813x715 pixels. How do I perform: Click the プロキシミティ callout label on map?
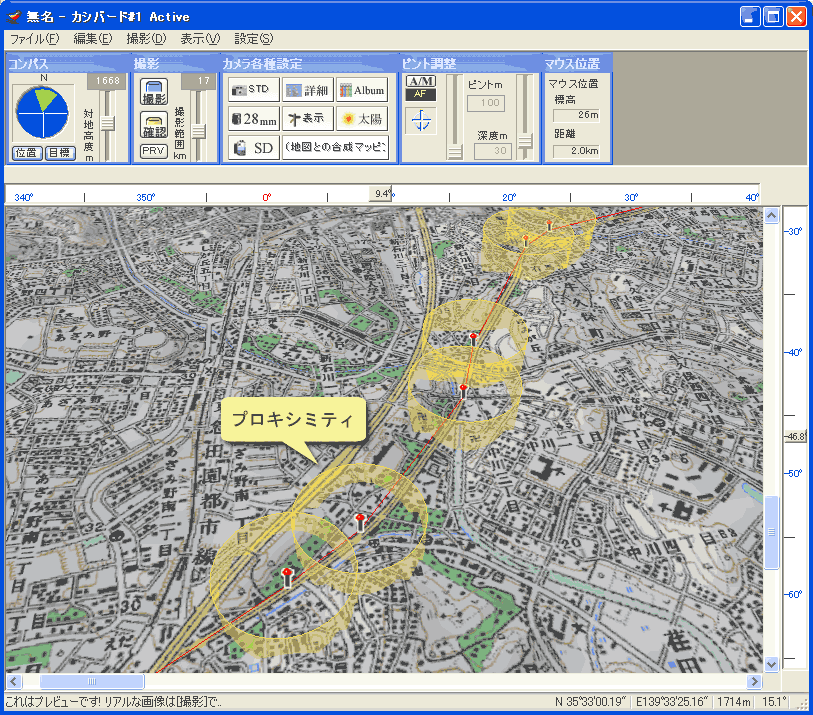(x=292, y=420)
